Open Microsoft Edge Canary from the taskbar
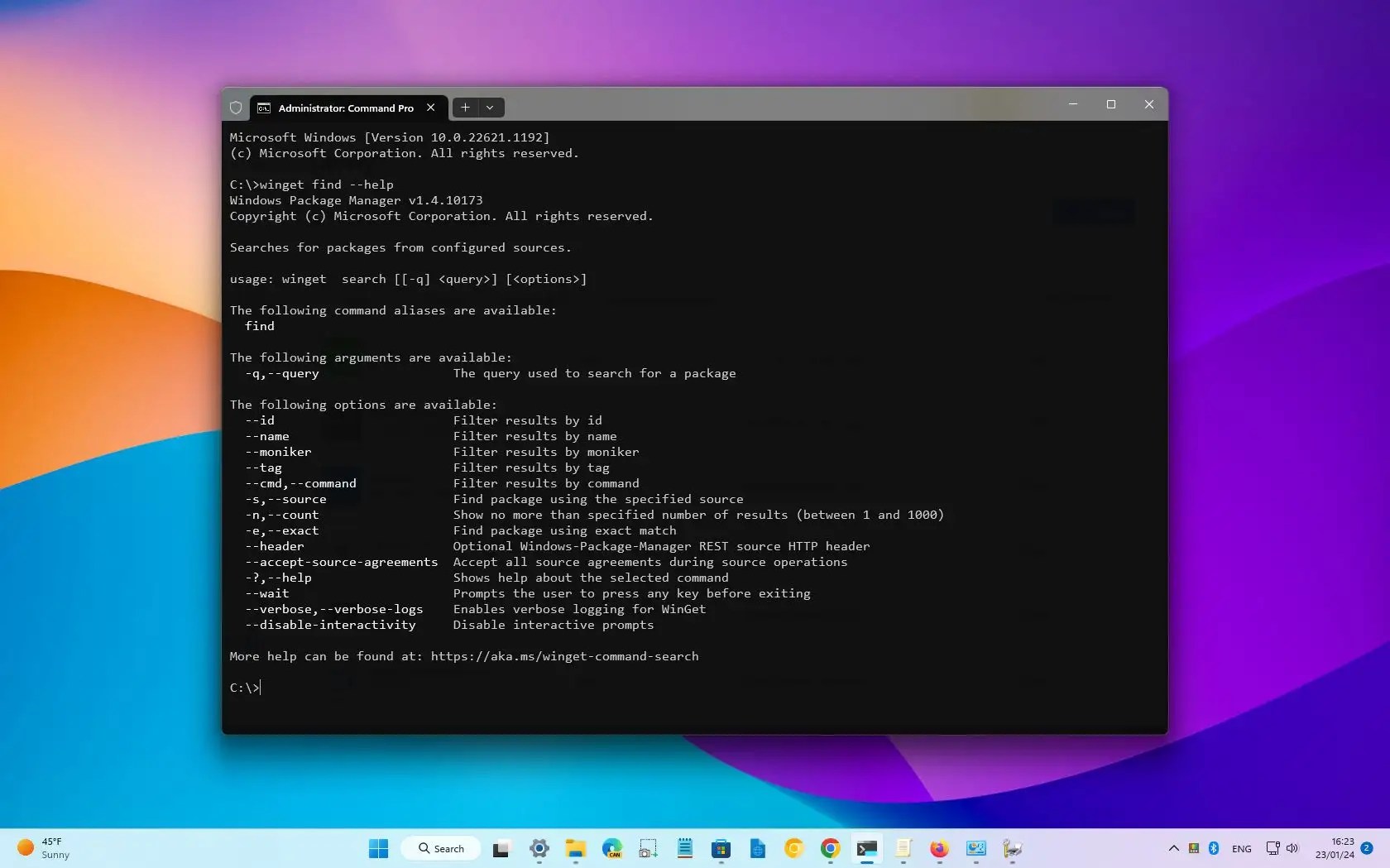Image resolution: width=1390 pixels, height=868 pixels. 611,848
